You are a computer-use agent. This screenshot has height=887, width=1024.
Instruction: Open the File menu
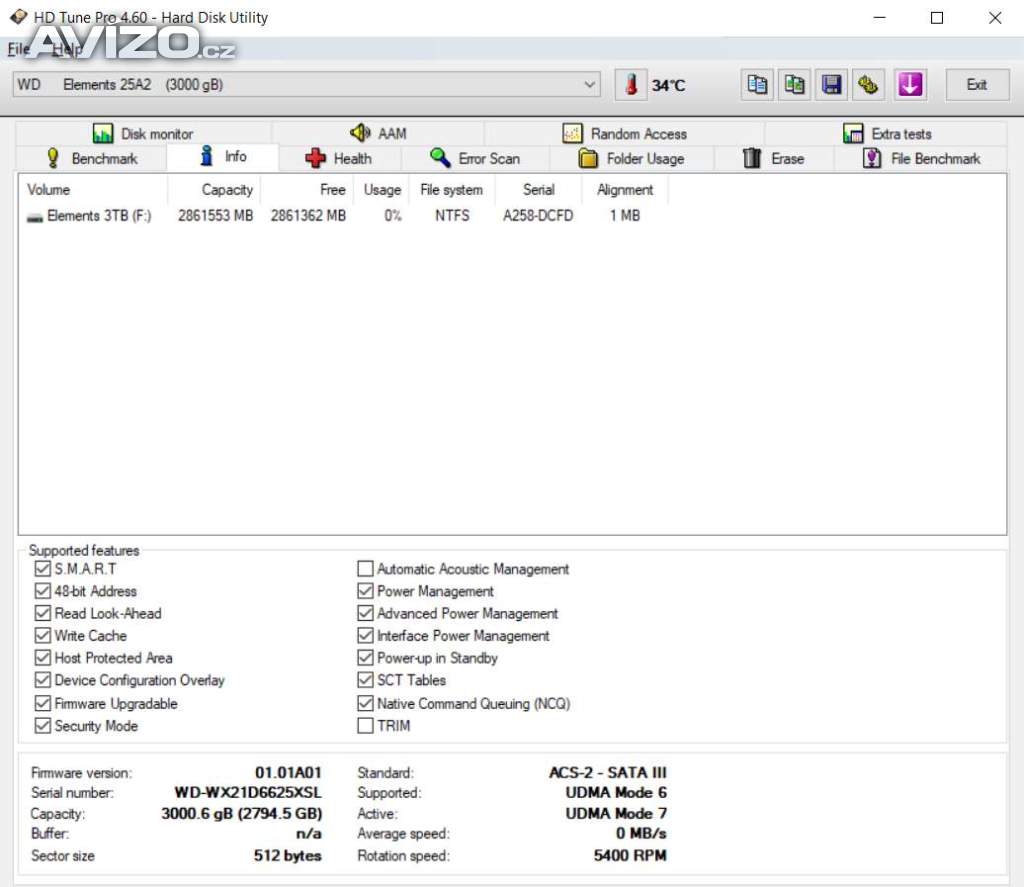[x=18, y=49]
